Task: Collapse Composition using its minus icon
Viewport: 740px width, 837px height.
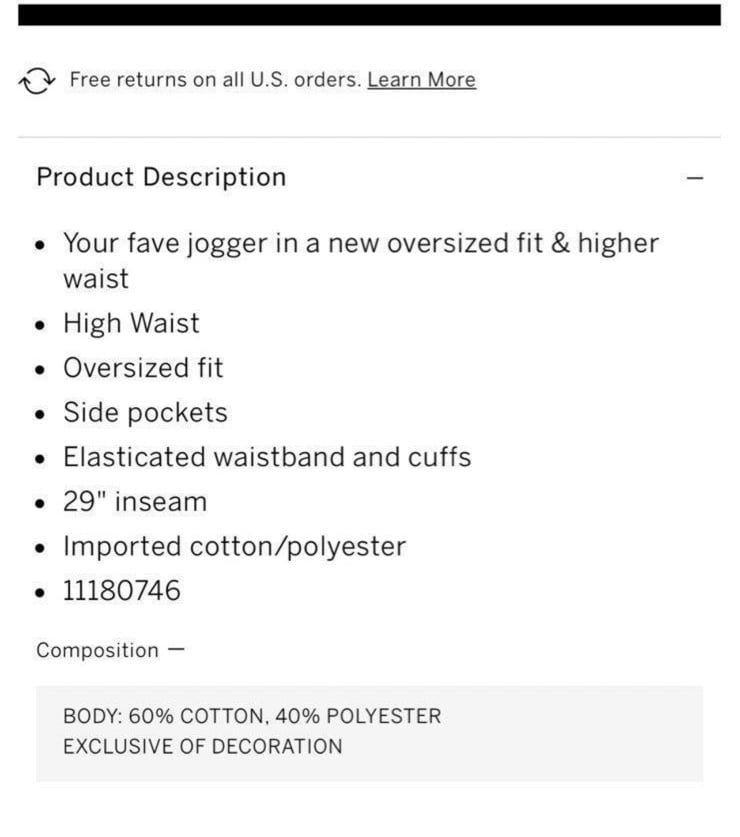Action: (x=176, y=649)
